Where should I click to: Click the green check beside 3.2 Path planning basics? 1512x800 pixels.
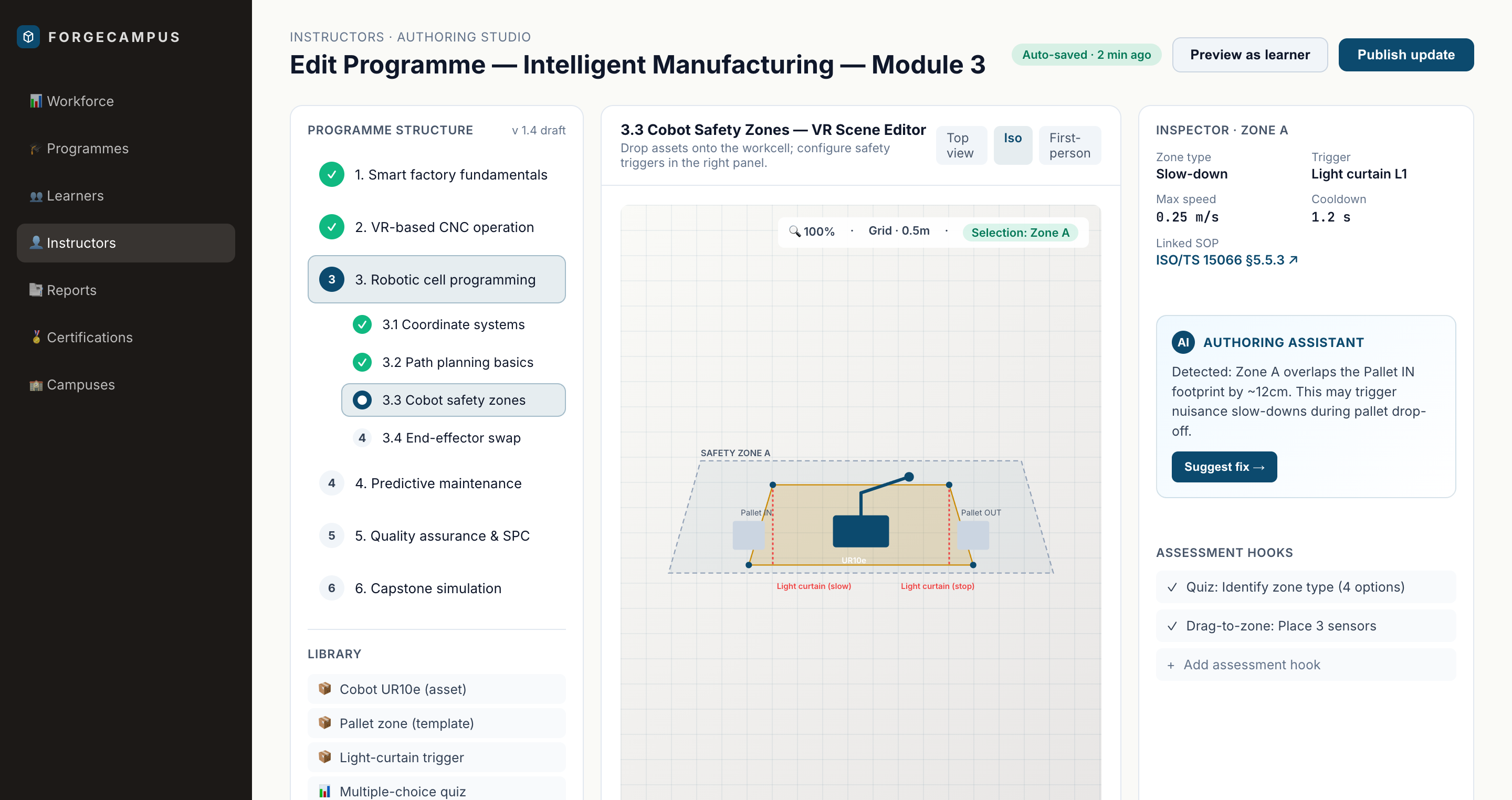click(362, 362)
